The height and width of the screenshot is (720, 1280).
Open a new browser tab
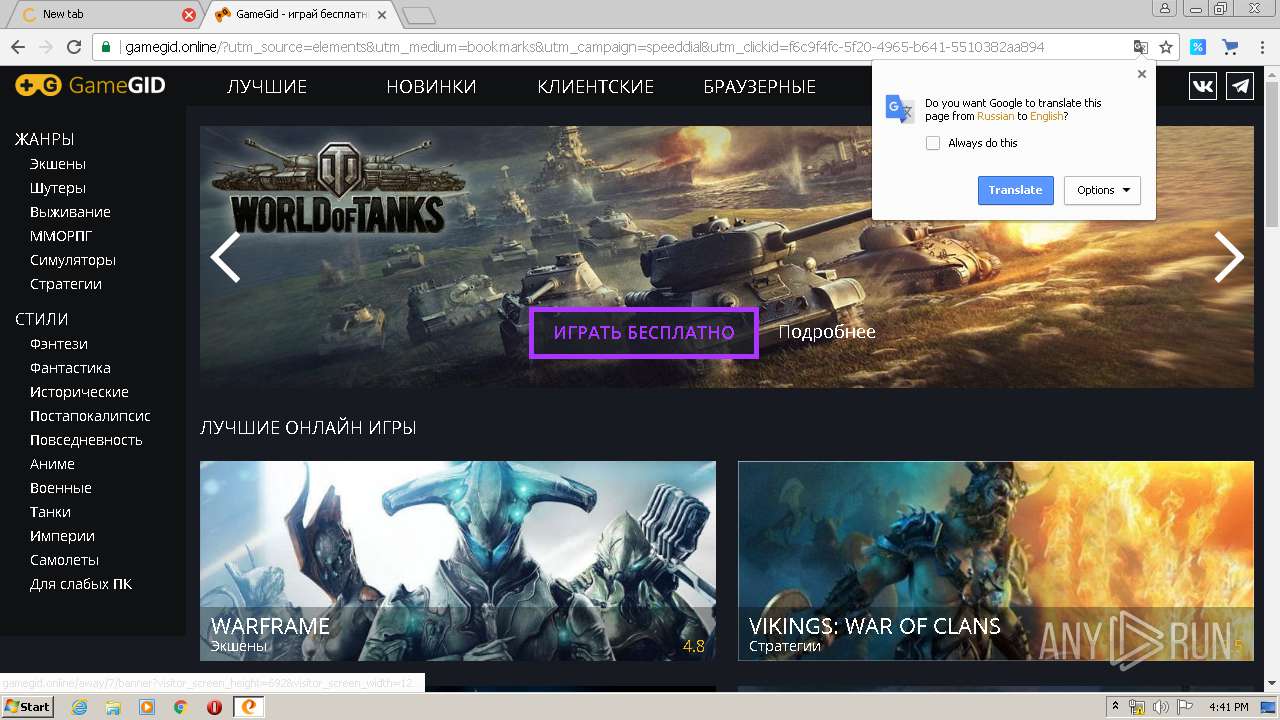(419, 15)
